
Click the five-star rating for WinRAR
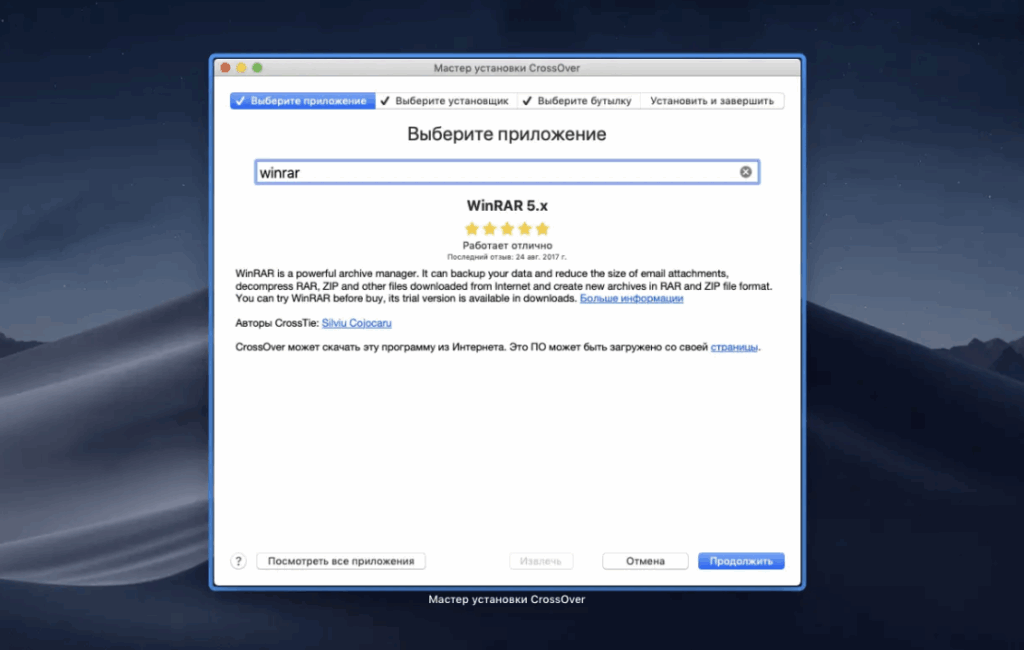pos(507,229)
